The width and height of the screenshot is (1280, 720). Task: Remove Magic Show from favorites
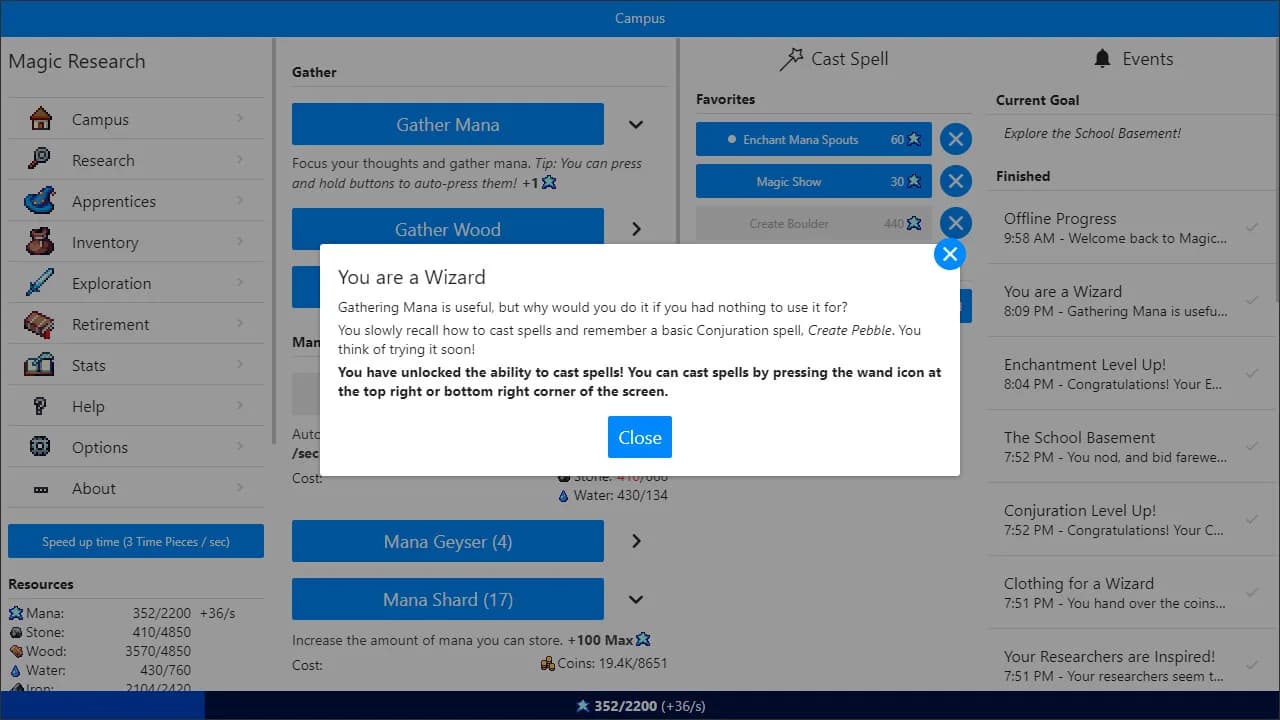[x=955, y=181]
